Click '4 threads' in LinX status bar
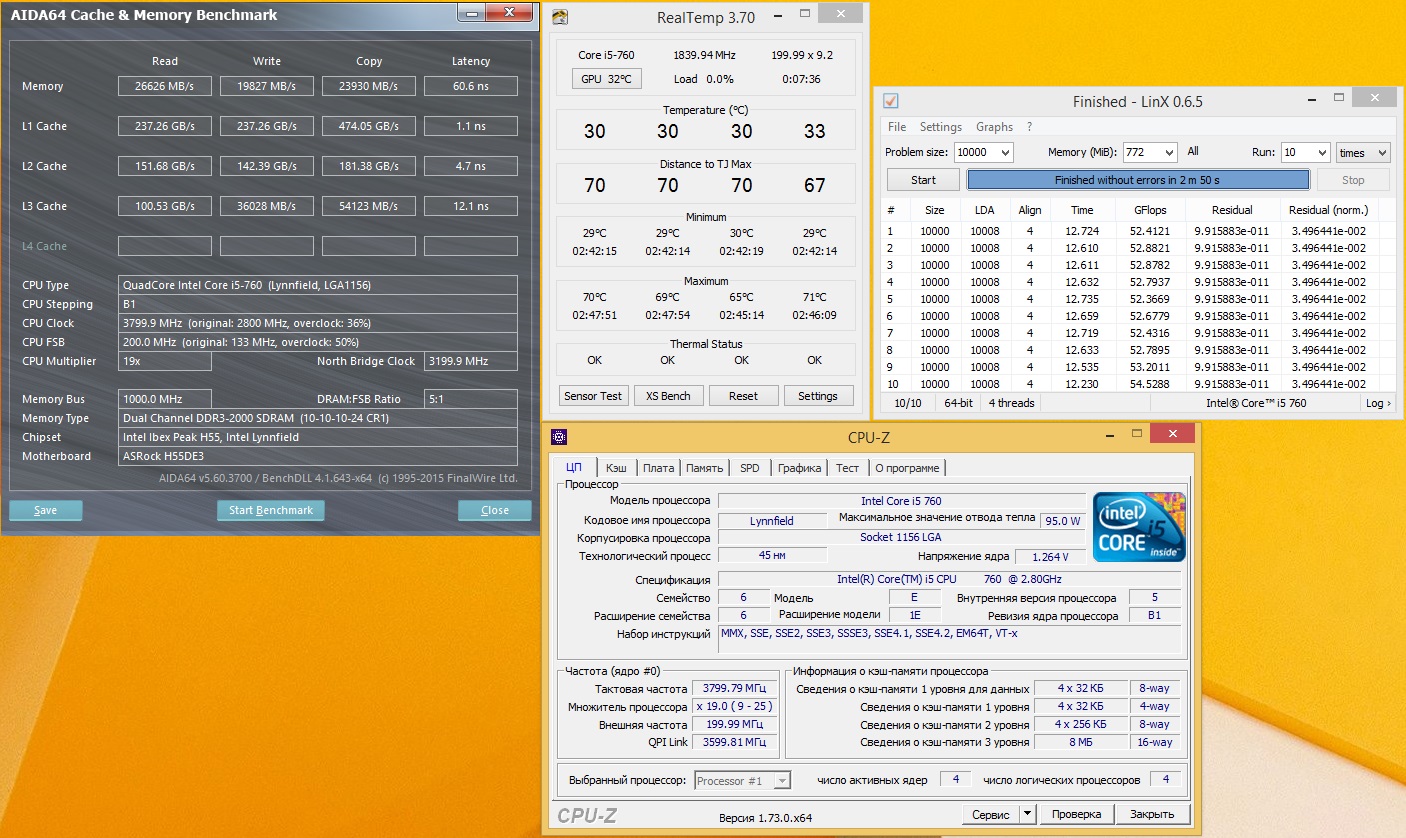The width and height of the screenshot is (1406, 838). coord(1011,403)
